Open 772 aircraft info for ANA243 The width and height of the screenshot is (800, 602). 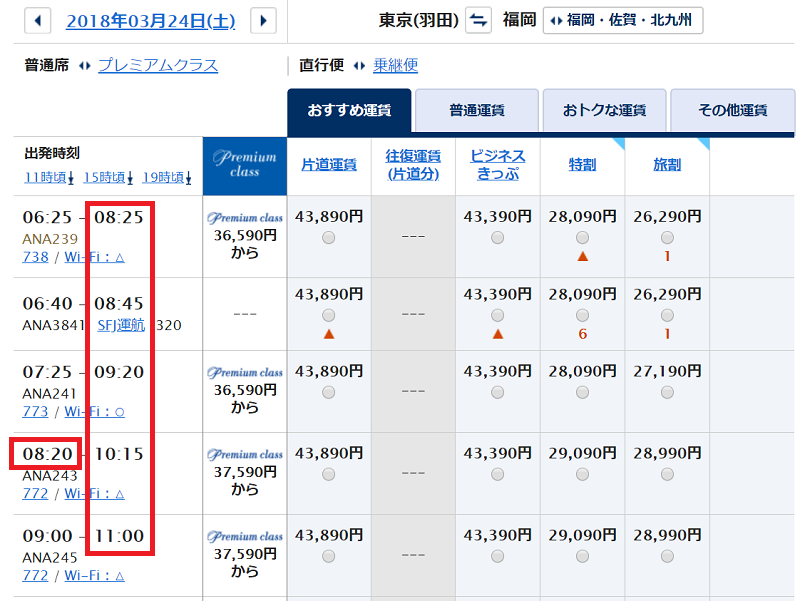click(35, 493)
